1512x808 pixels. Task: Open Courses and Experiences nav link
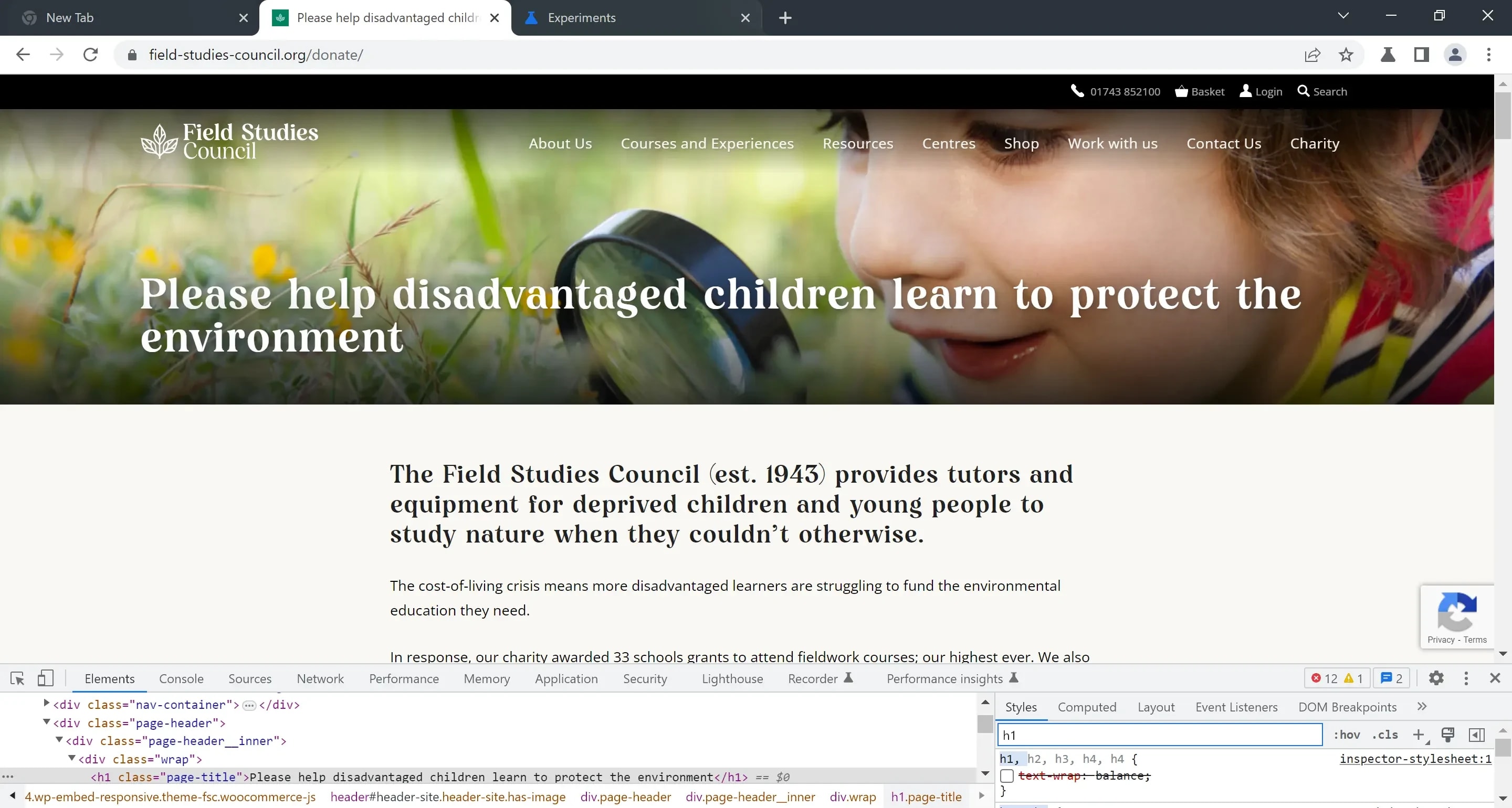pos(707,143)
